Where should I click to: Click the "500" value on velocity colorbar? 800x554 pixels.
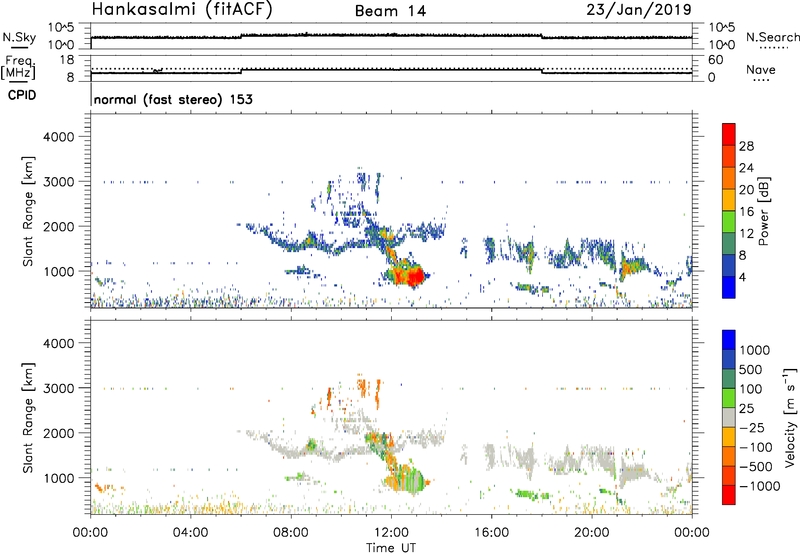point(751,370)
